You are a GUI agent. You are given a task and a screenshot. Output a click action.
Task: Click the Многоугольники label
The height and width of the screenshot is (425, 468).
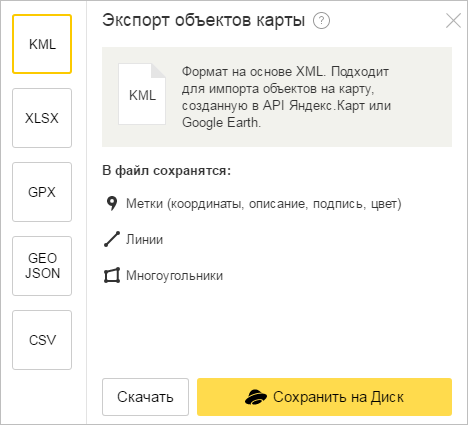174,276
